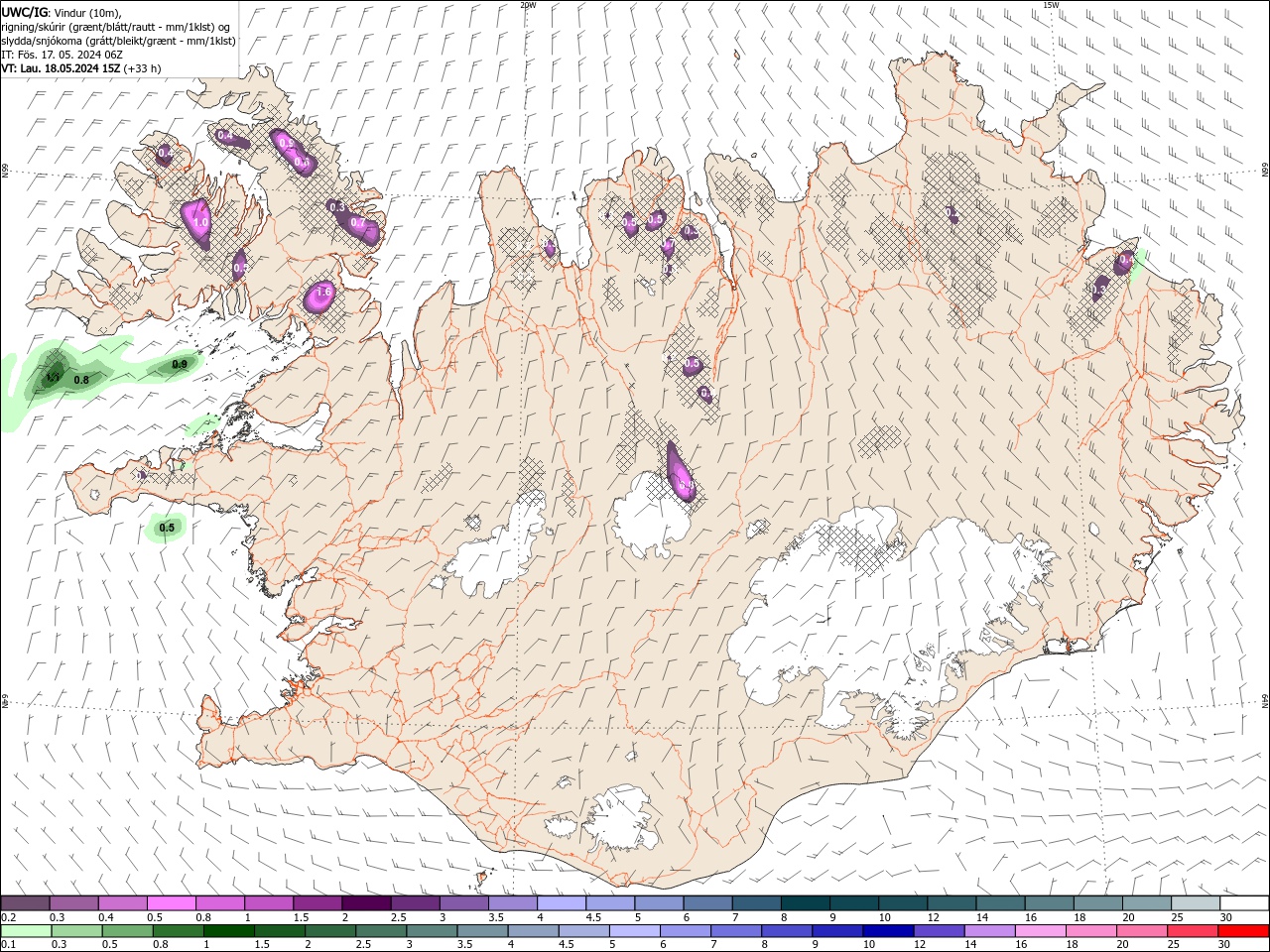Screen dimensions: 1270x952
Task: Select the lower legend swatch labeled 25
Action: [1192, 931]
